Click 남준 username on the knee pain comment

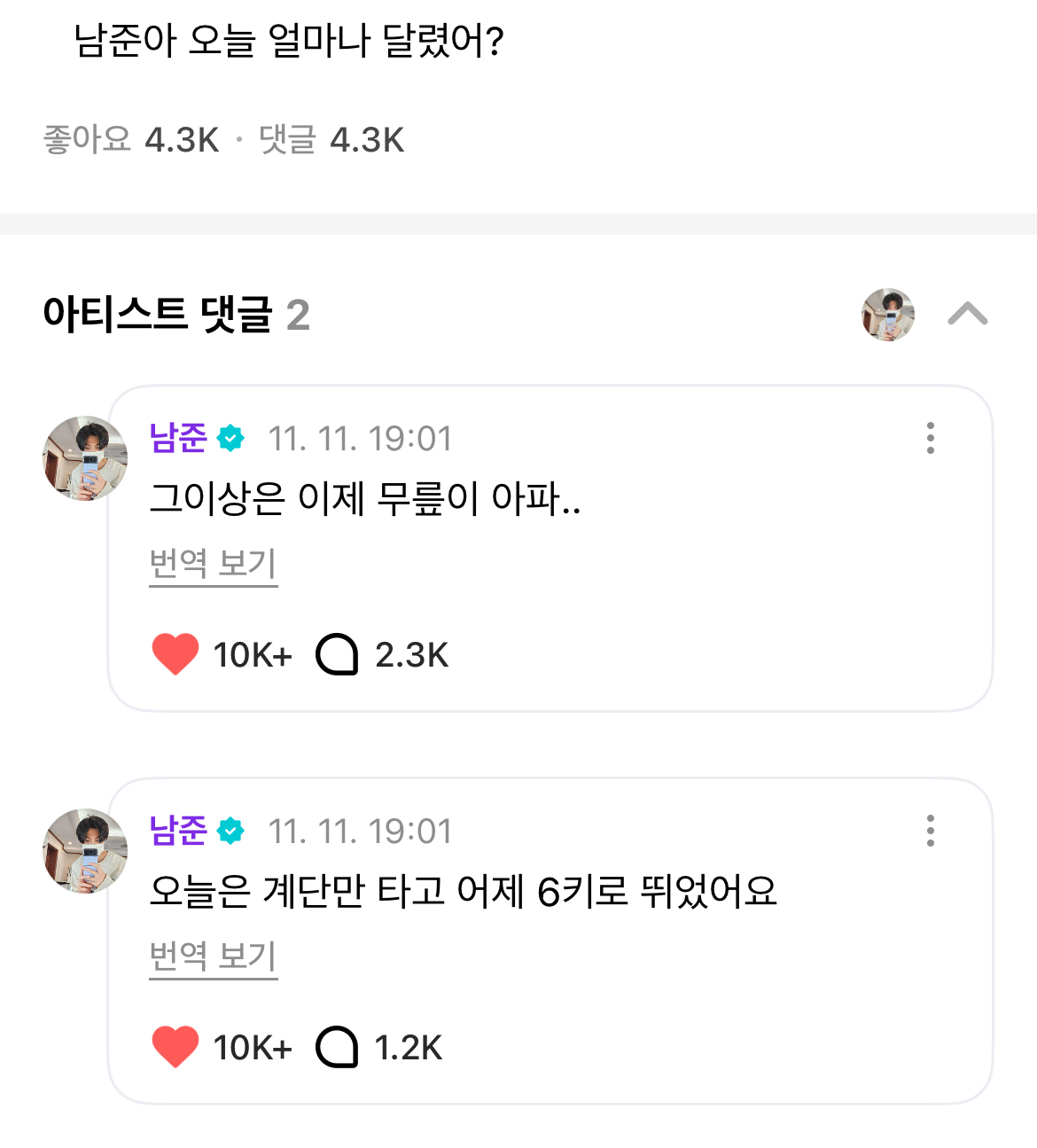178,438
